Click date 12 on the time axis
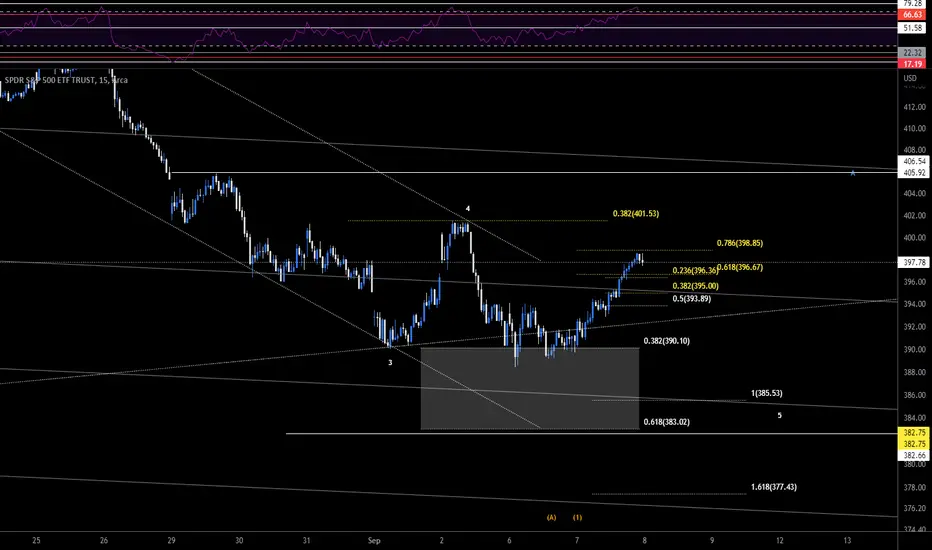This screenshot has height=550, width=932. click(780, 540)
